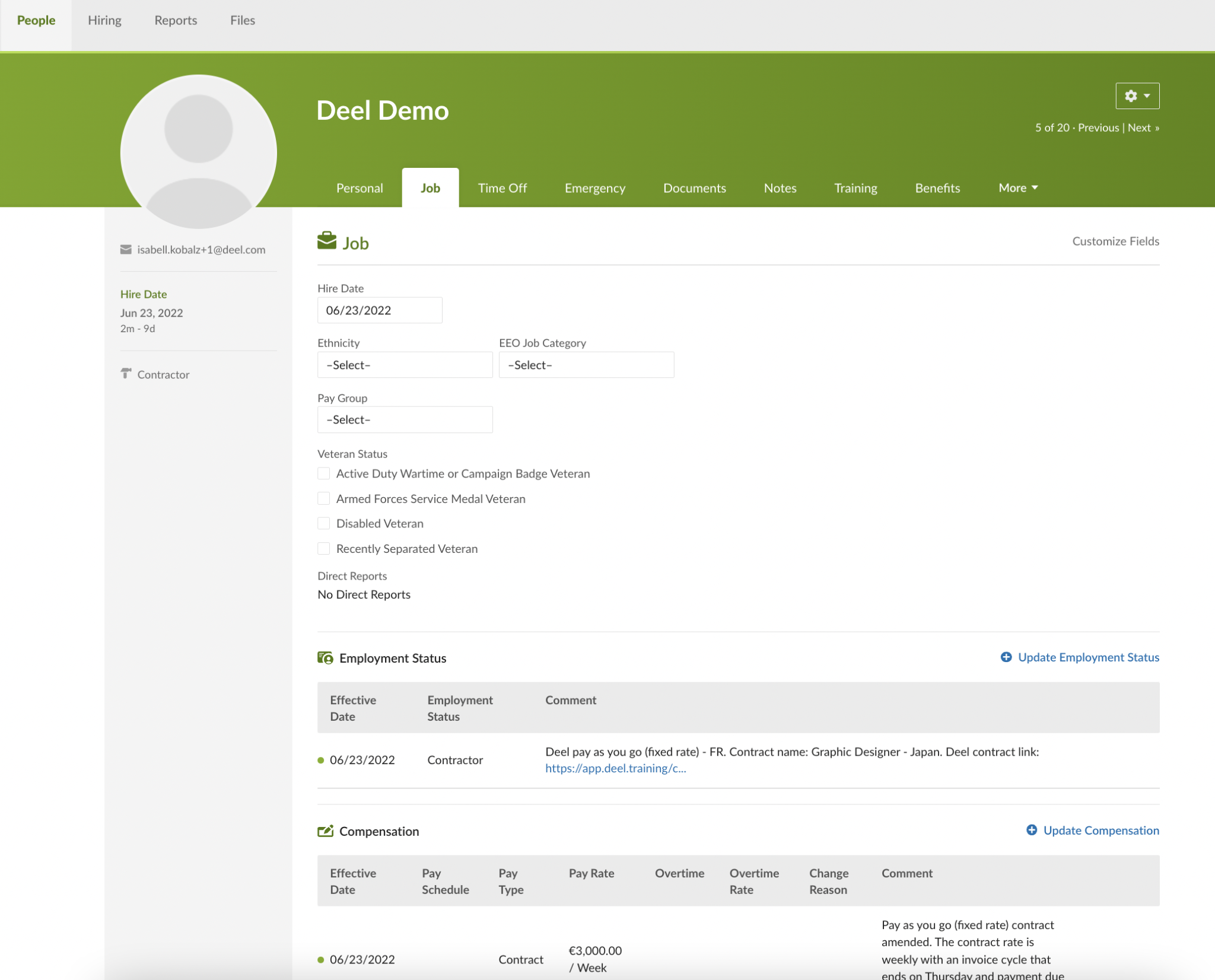Screen dimensions: 1215x980
Task: Click the Contractor status icon in sidebar
Action: [x=126, y=374]
